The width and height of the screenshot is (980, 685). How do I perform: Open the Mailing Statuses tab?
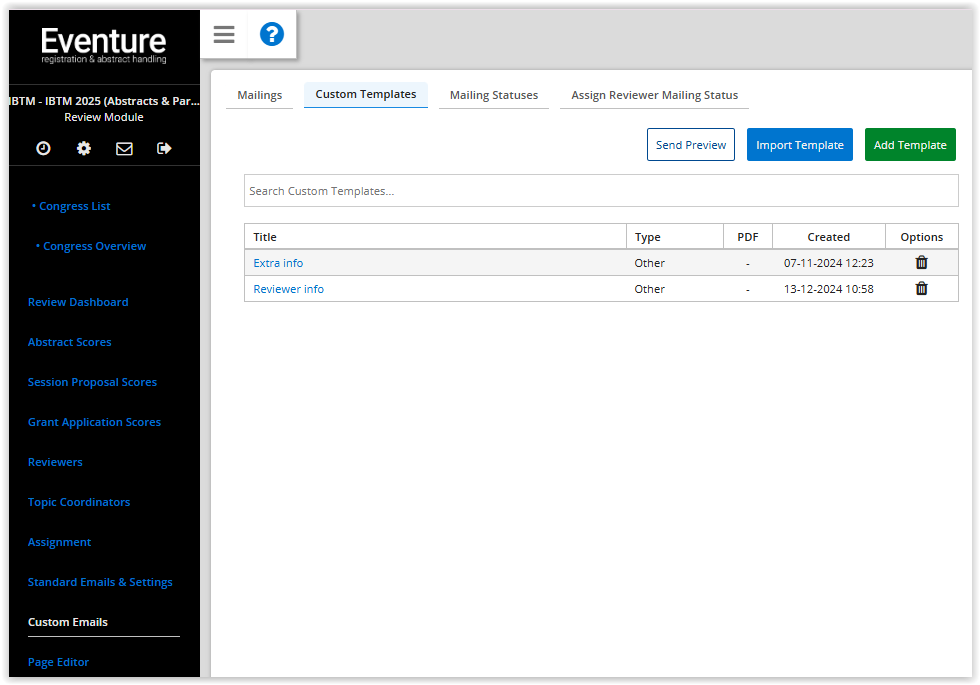[x=493, y=94]
